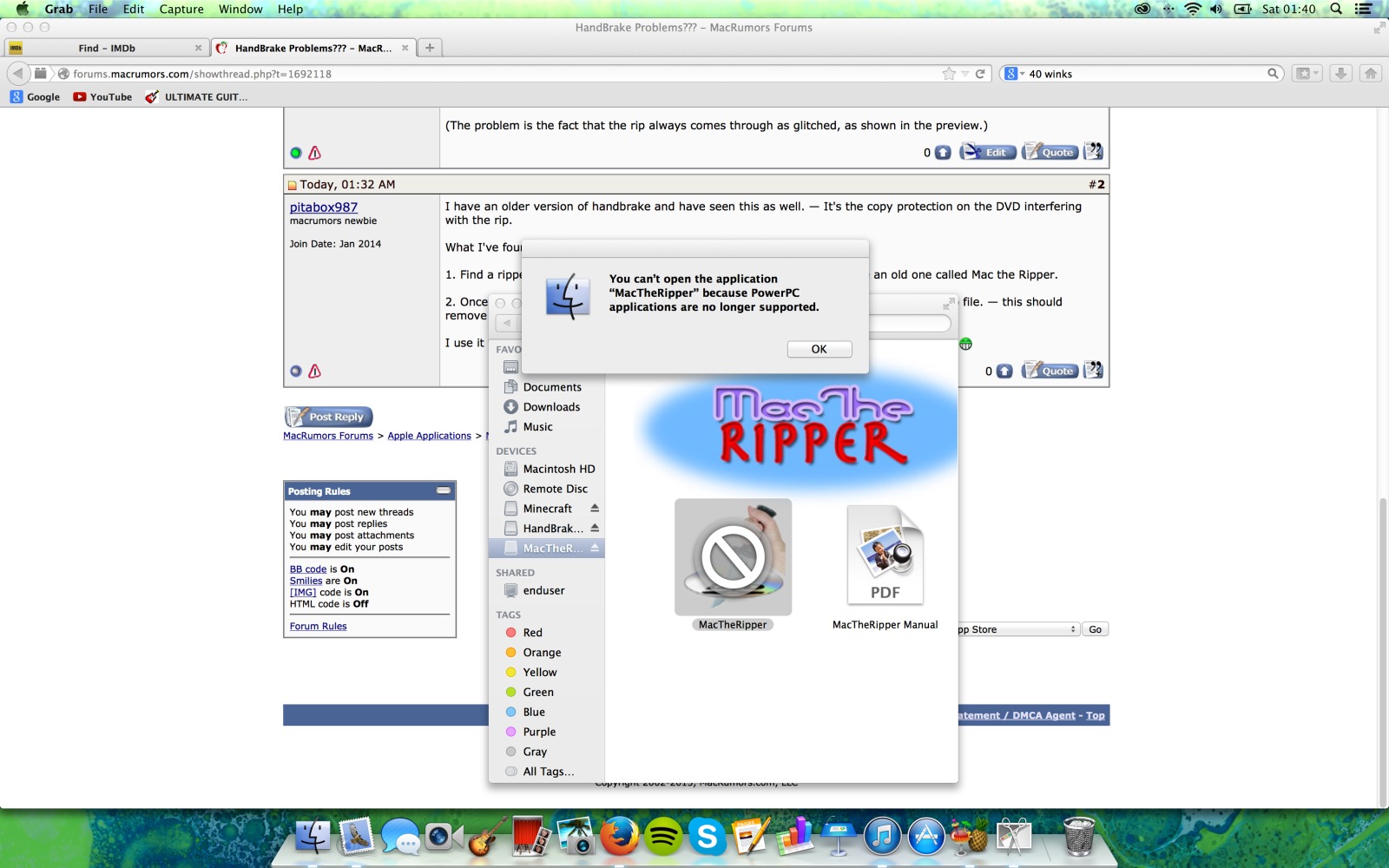Open Numbers from the Dock
This screenshot has width=1389, height=868.
[x=794, y=838]
